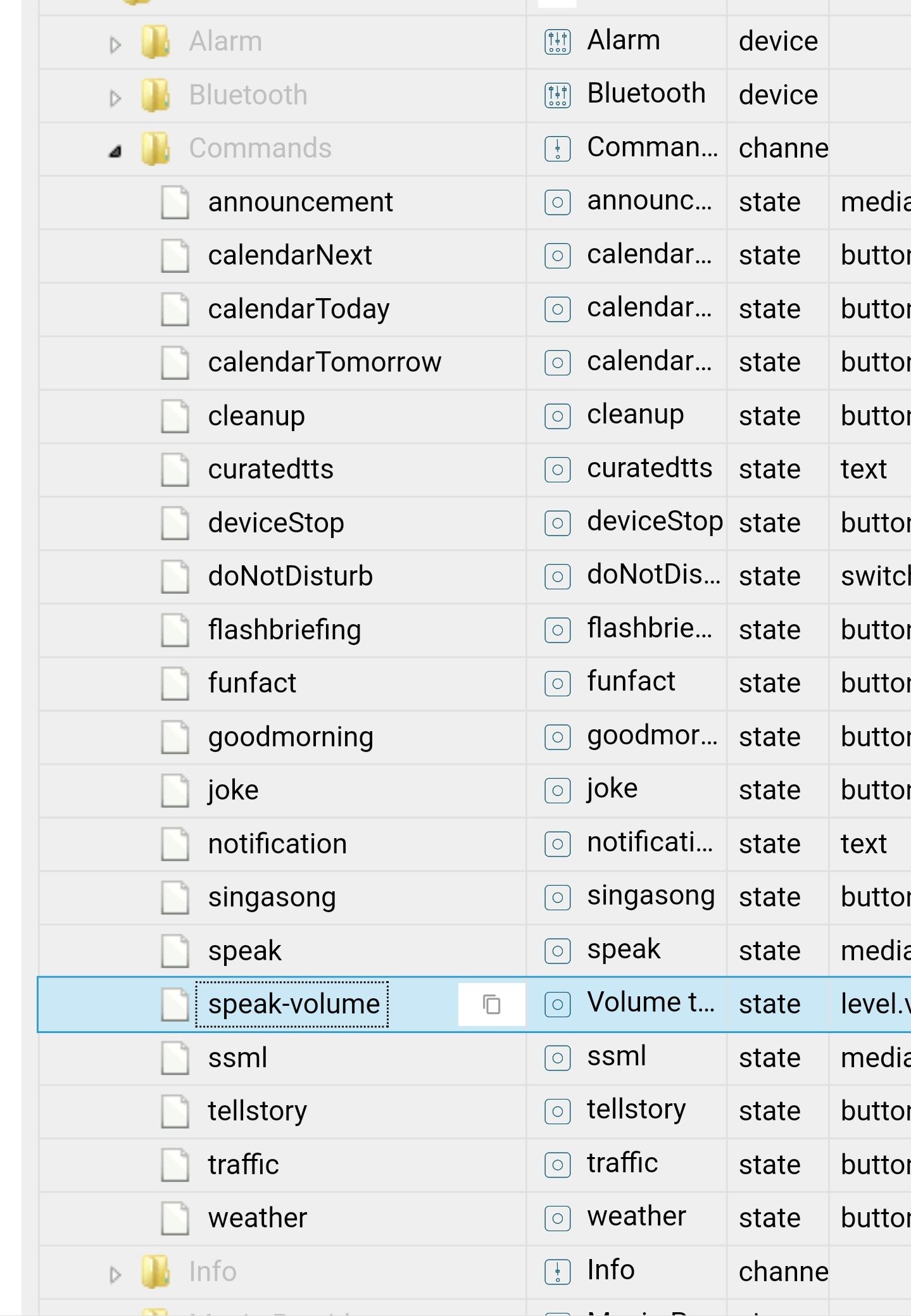911x1316 pixels.
Task: Select the flashbriefing tree item
Action: point(284,630)
